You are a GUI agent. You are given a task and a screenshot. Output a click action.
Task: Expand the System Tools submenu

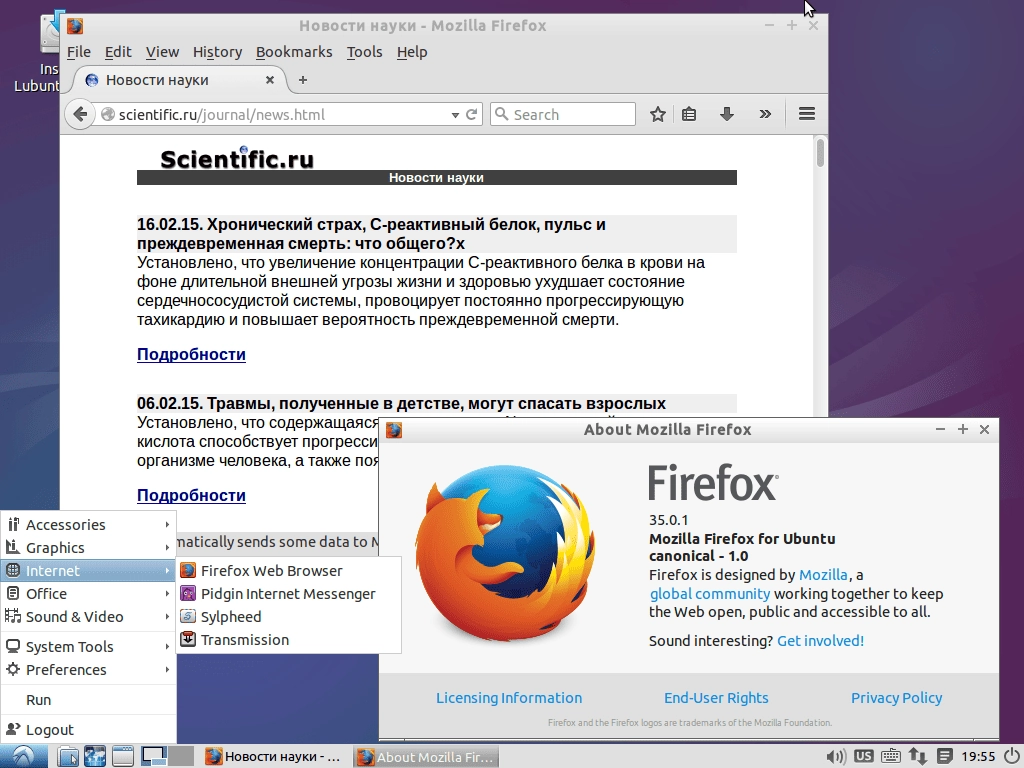tap(89, 647)
